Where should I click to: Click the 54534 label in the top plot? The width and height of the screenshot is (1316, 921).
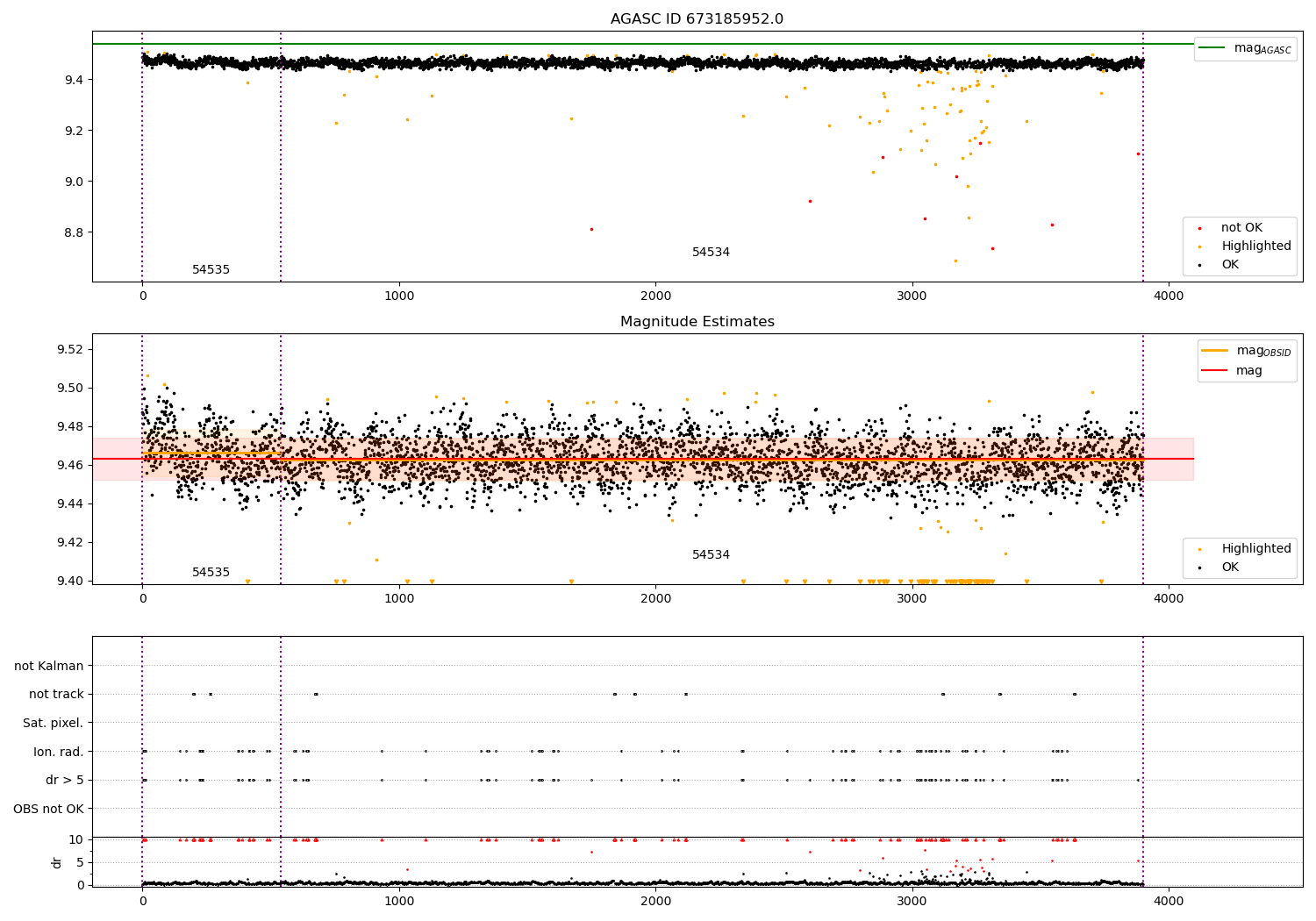tap(711, 253)
